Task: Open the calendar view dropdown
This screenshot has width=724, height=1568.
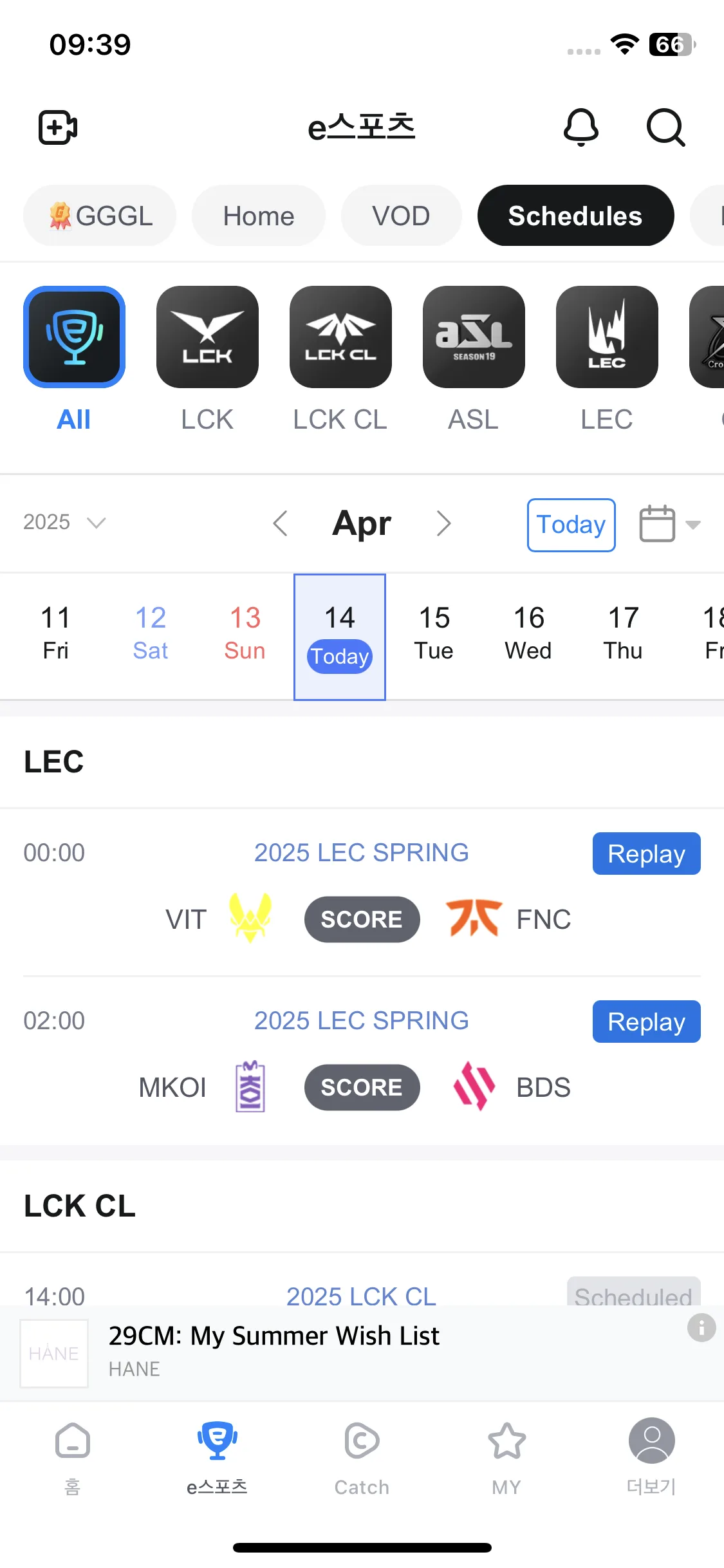Action: point(670,523)
